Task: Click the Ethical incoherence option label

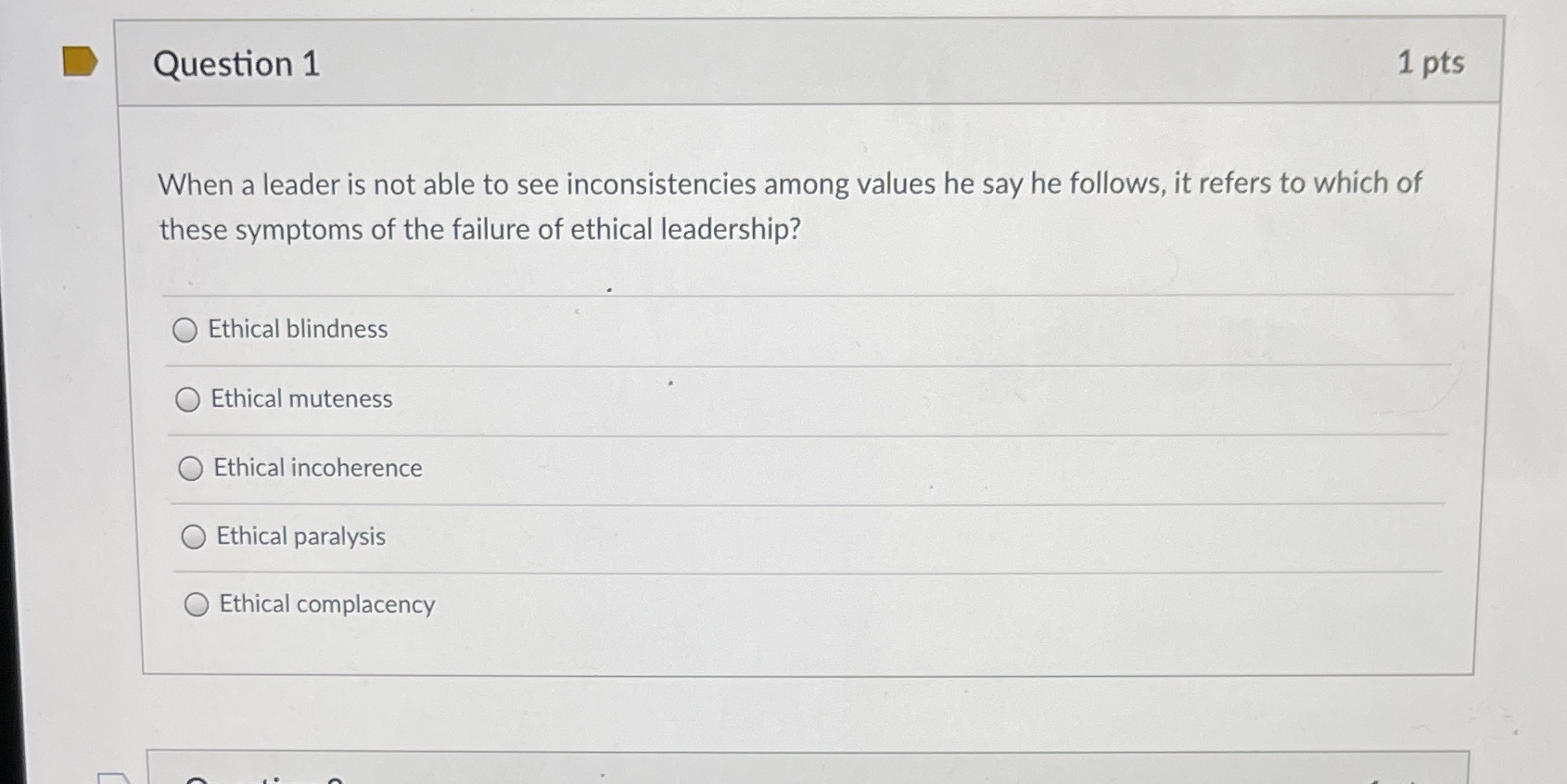Action: (317, 468)
